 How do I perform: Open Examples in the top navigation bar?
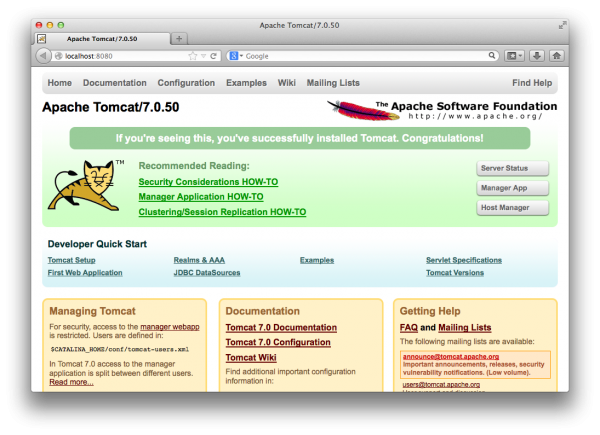246,83
